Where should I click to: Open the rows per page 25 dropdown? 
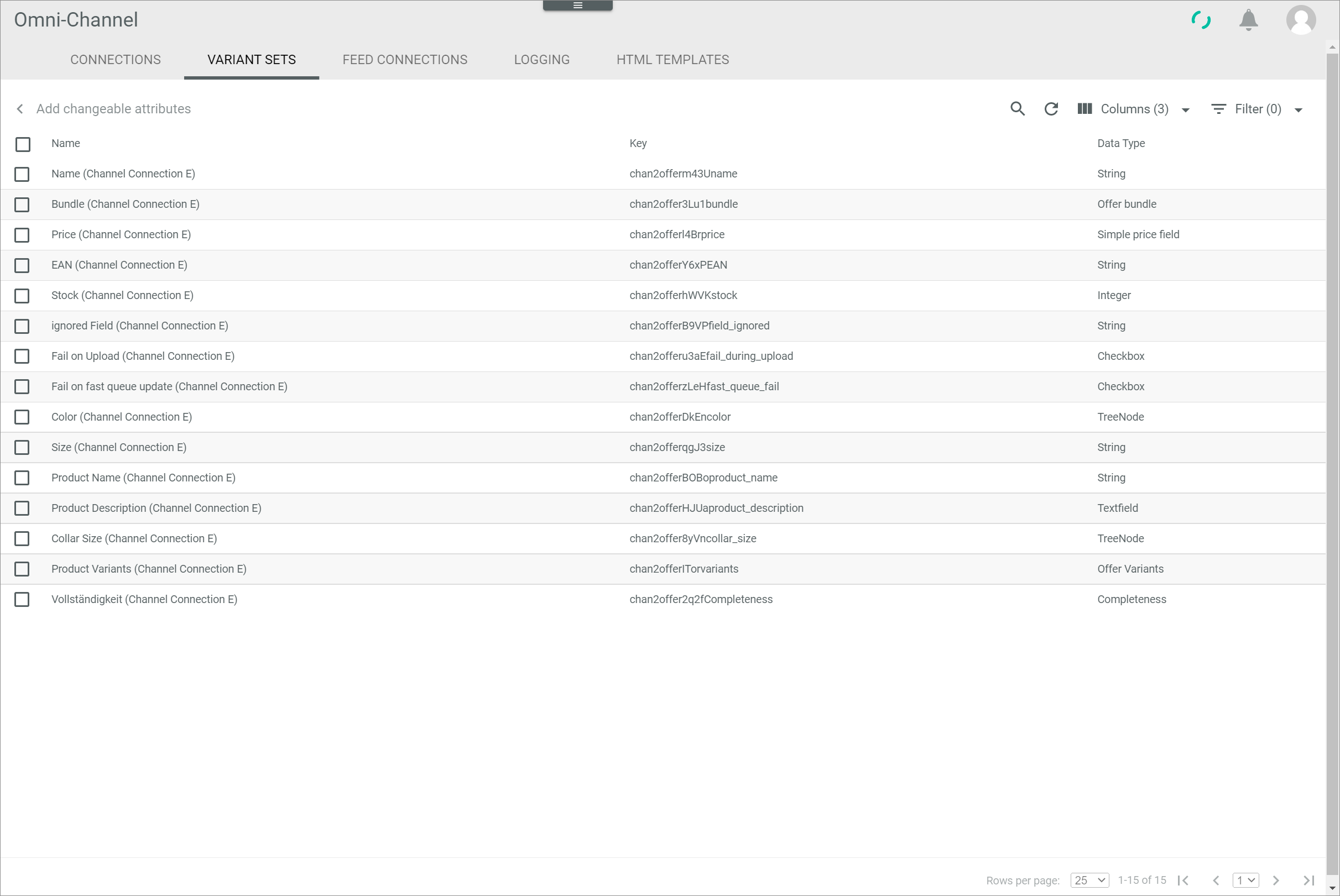1089,880
